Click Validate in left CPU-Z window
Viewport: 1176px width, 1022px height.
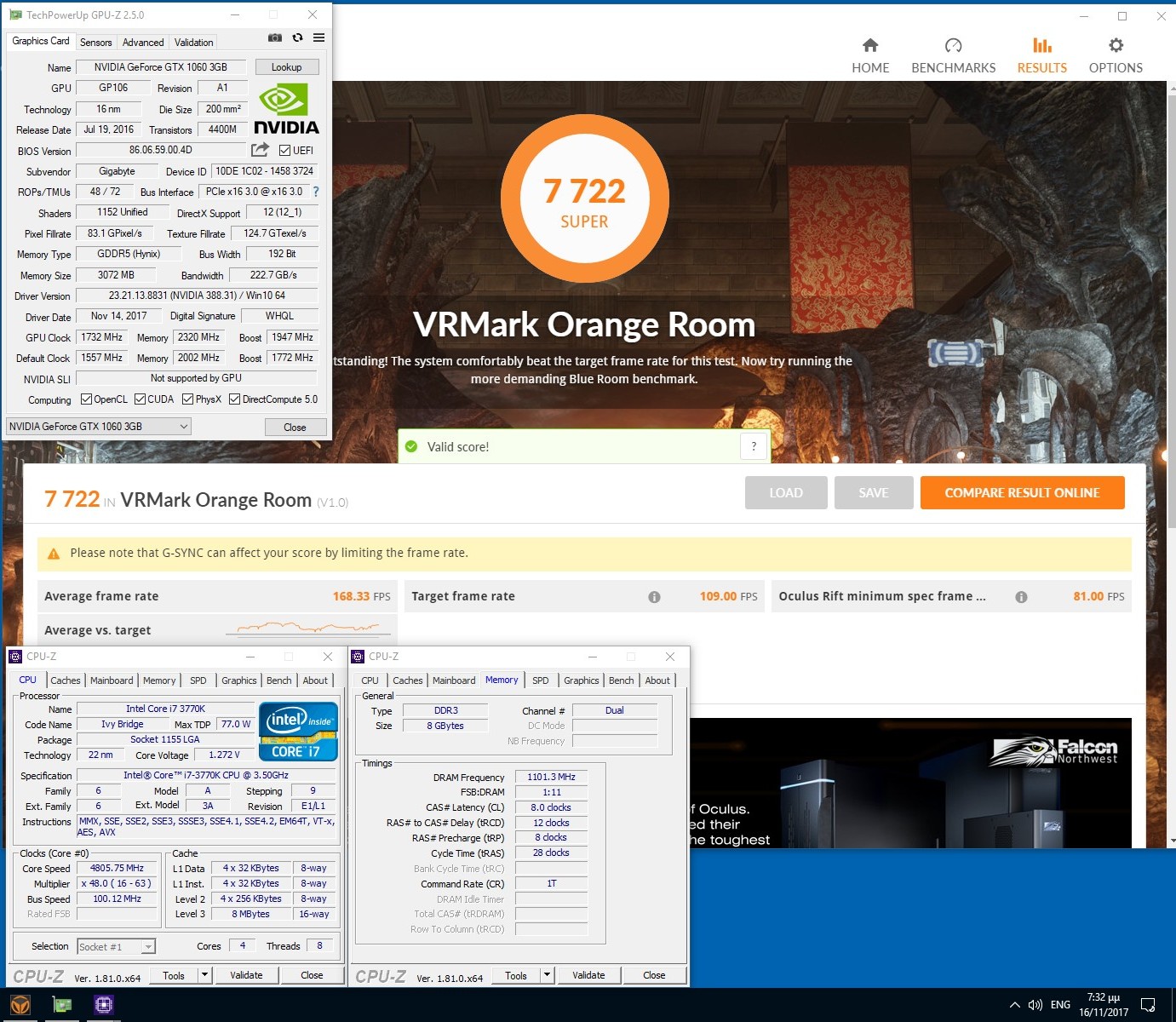pyautogui.click(x=246, y=975)
